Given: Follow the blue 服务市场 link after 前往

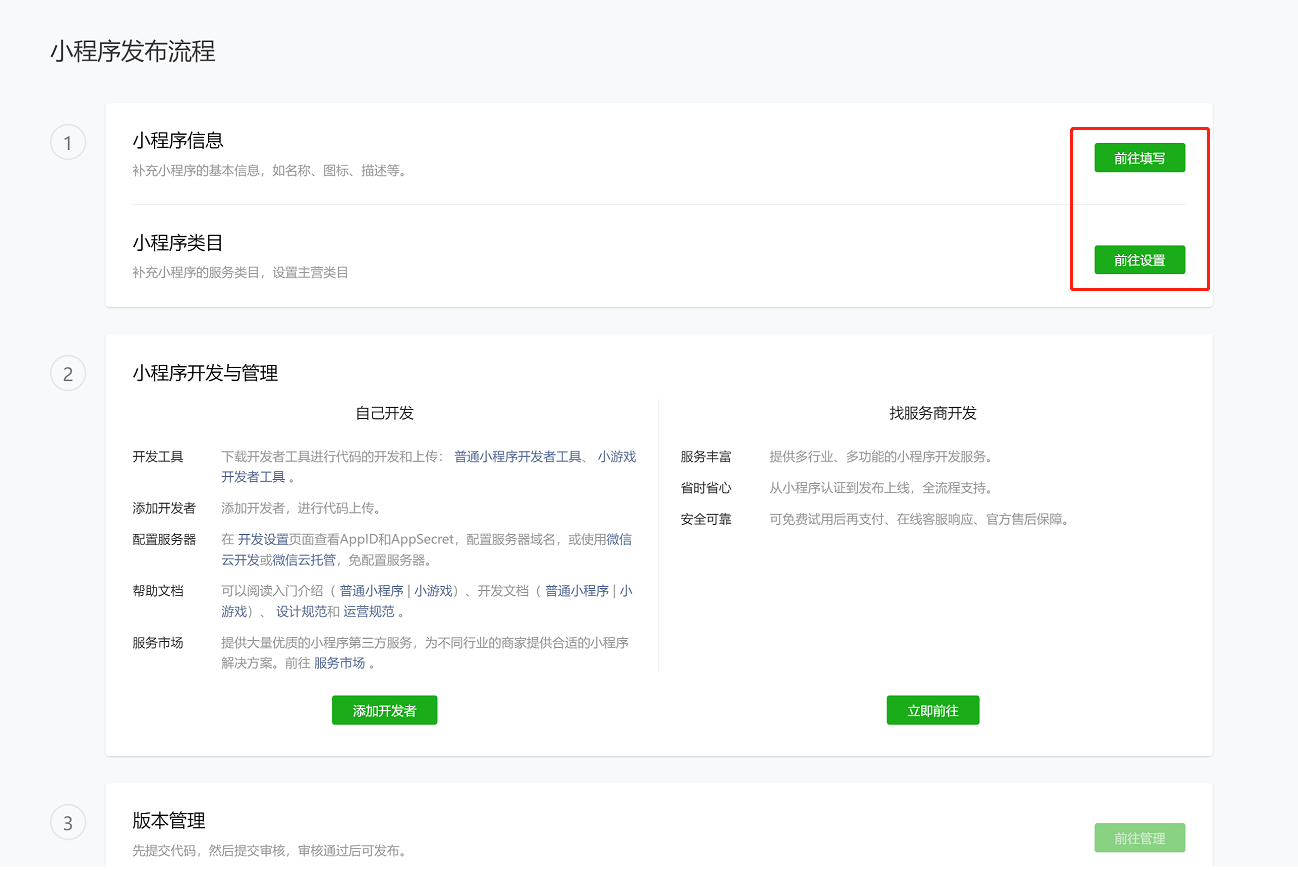Looking at the screenshot, I should (x=340, y=663).
